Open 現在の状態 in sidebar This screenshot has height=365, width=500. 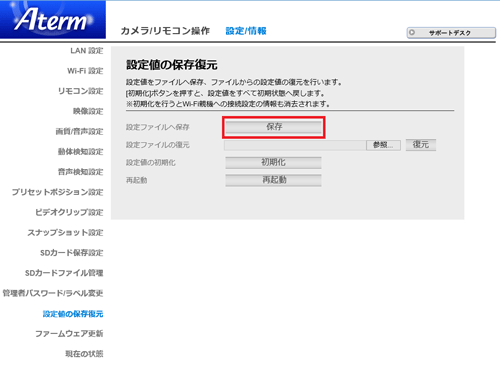click(84, 354)
